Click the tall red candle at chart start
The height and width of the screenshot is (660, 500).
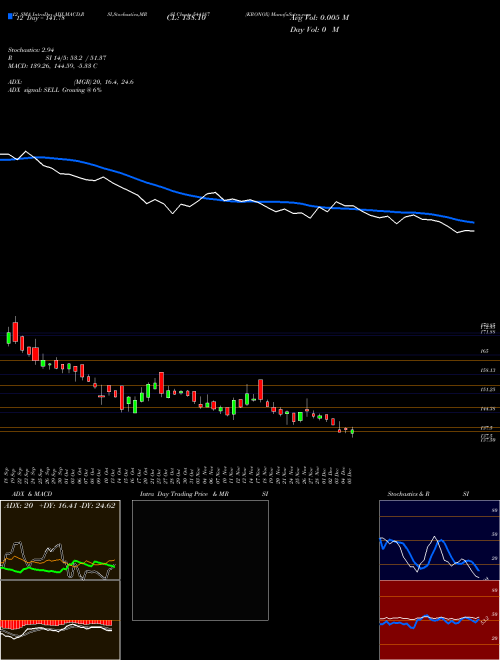coord(16,332)
